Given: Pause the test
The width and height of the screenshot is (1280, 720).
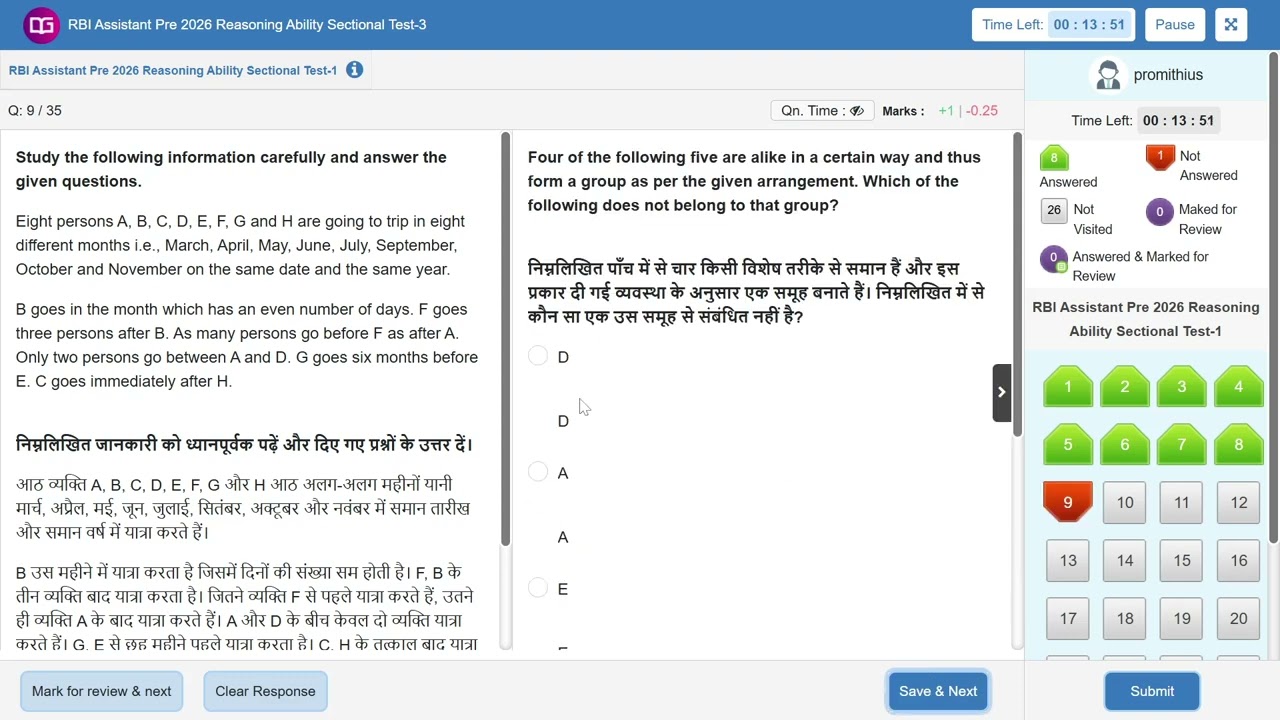Looking at the screenshot, I should click(1175, 25).
